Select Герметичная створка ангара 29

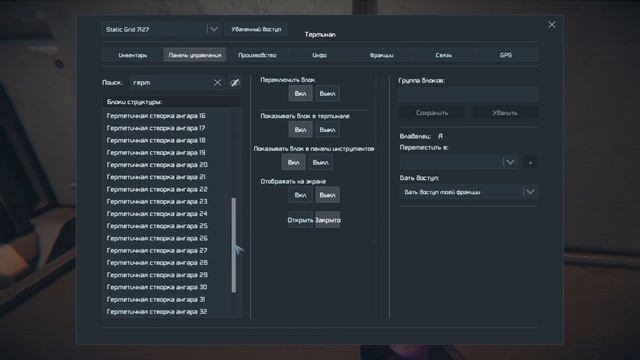(165, 275)
